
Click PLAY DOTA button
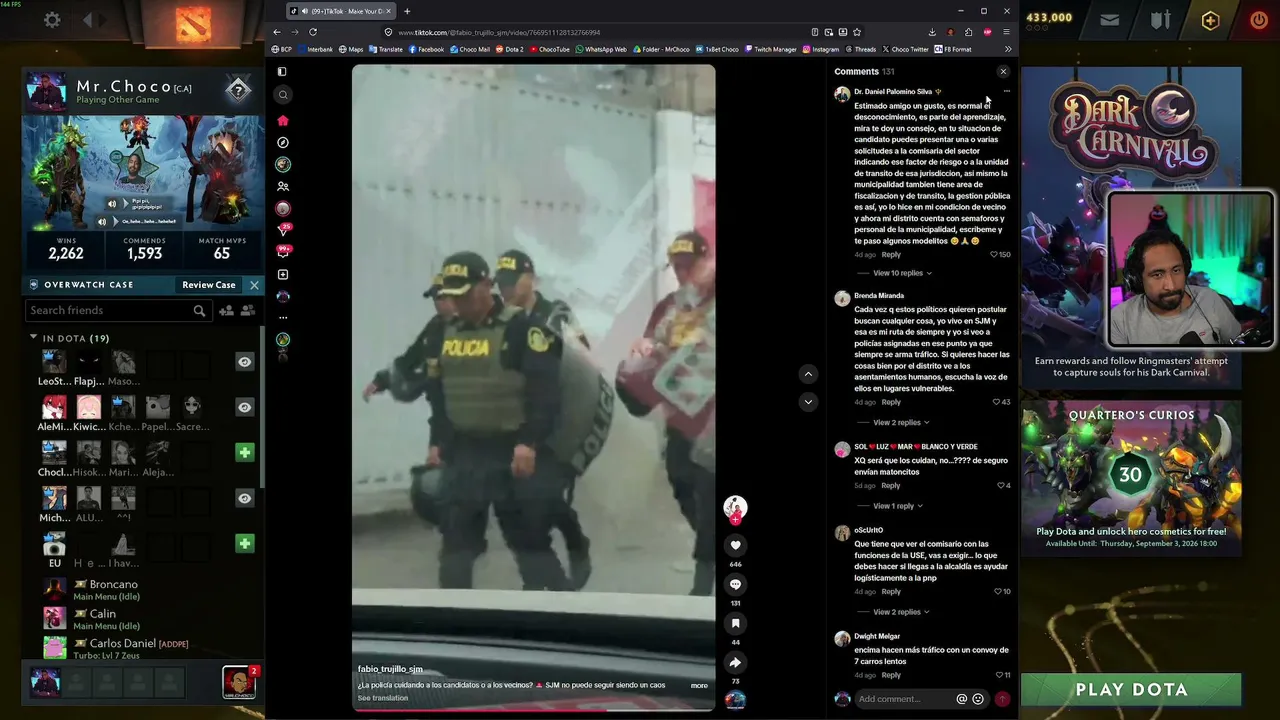(x=1131, y=690)
